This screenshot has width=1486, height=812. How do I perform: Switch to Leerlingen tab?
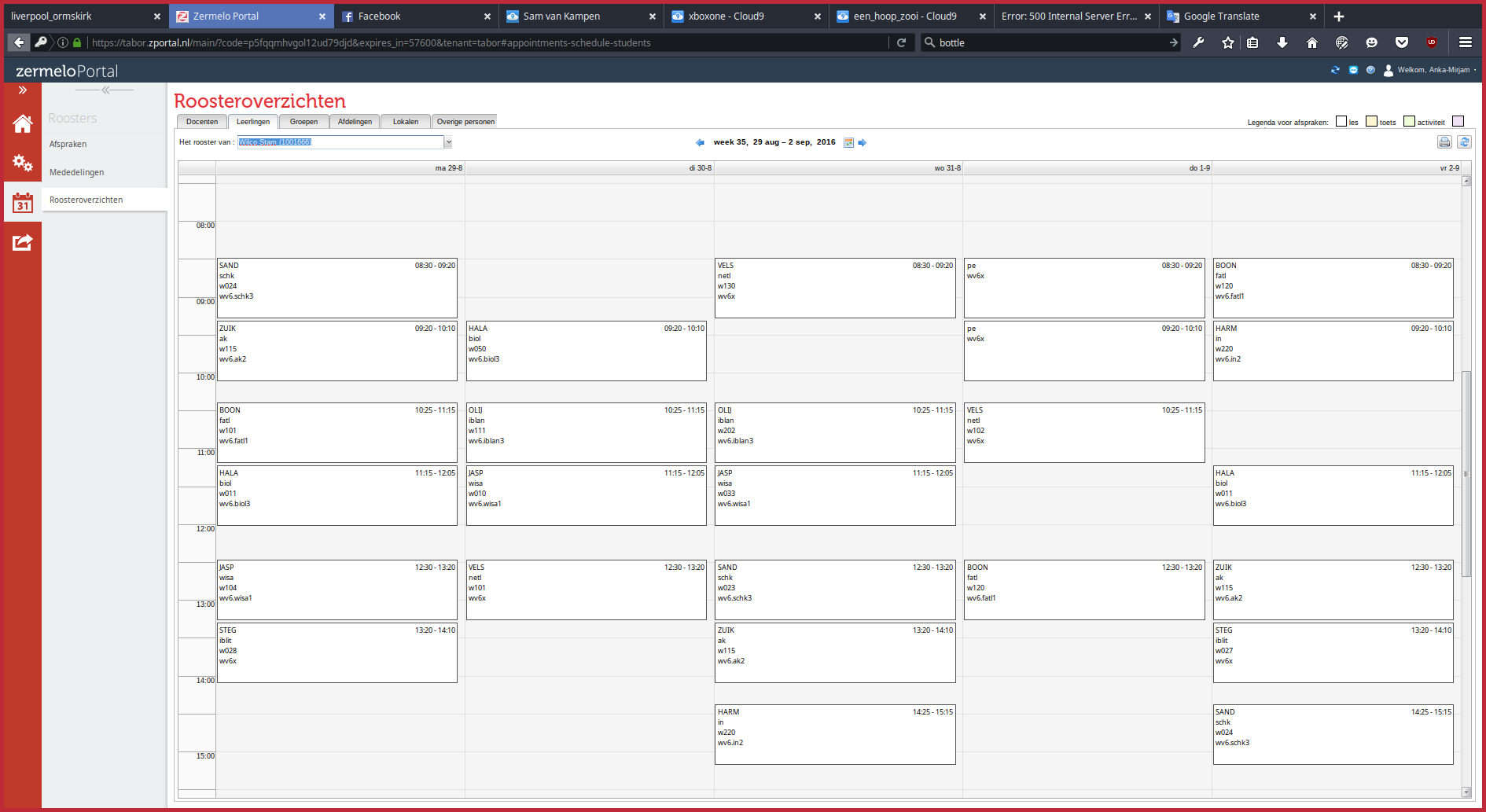pos(253,122)
